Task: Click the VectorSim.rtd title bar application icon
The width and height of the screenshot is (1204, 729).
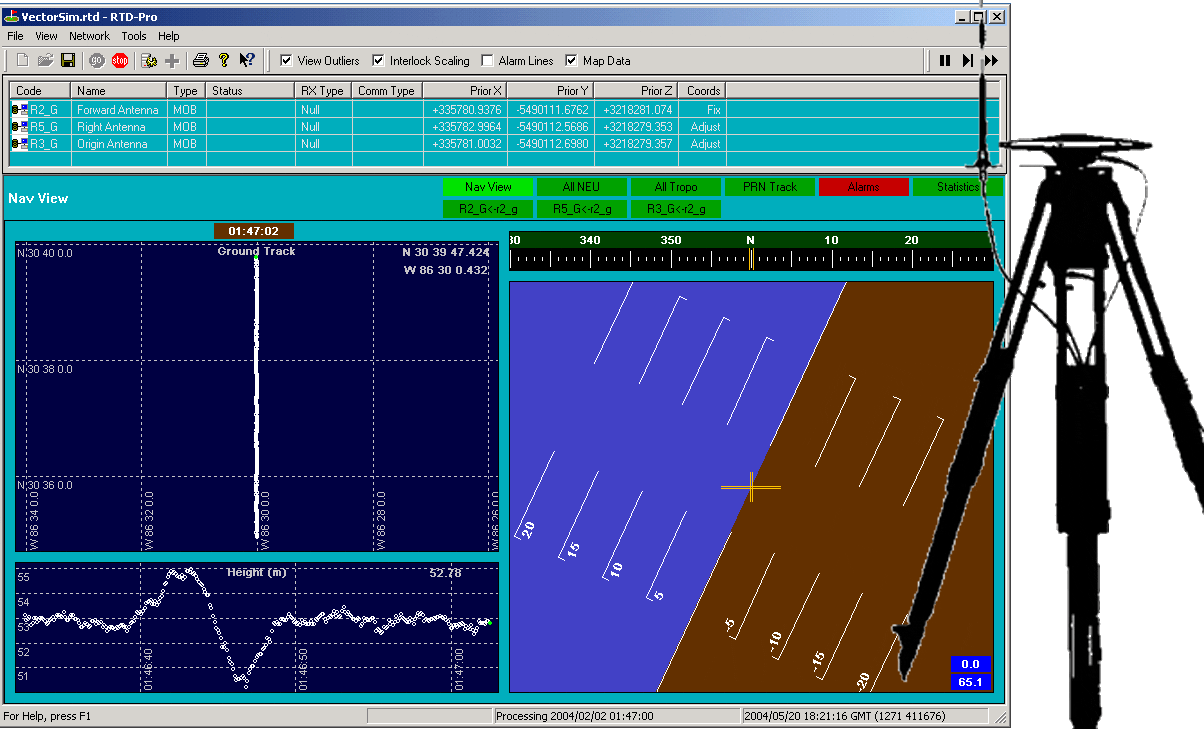Action: [12, 17]
